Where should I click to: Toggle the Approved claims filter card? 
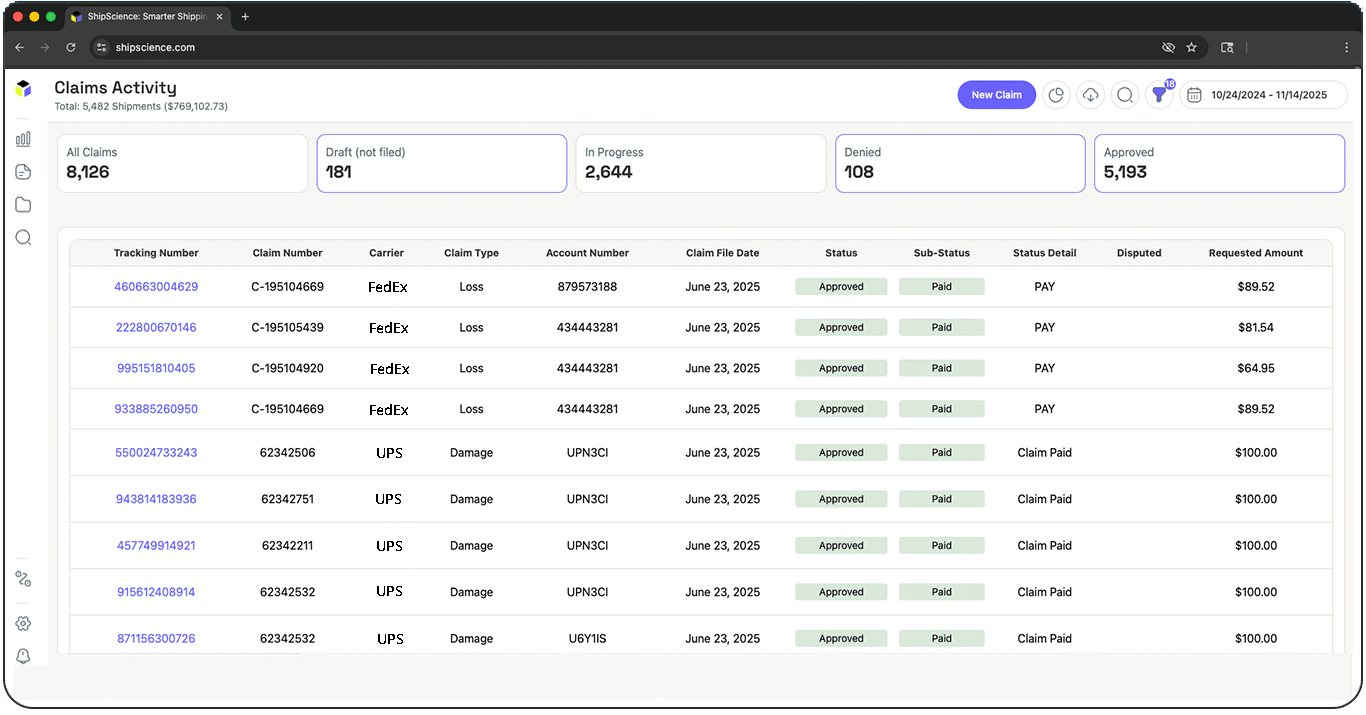click(1218, 163)
